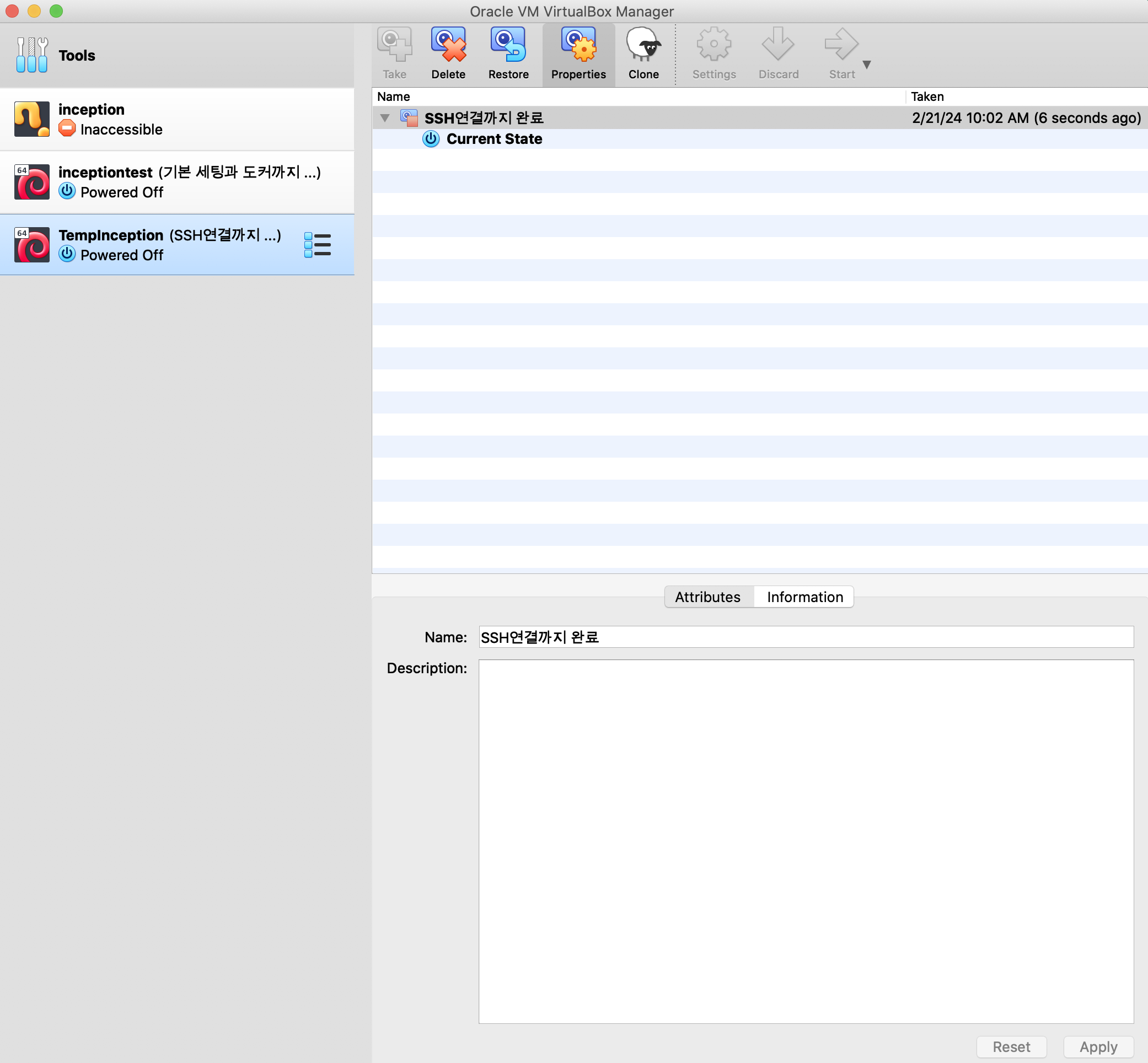
Task: Click the Taken column header
Action: coord(1027,96)
